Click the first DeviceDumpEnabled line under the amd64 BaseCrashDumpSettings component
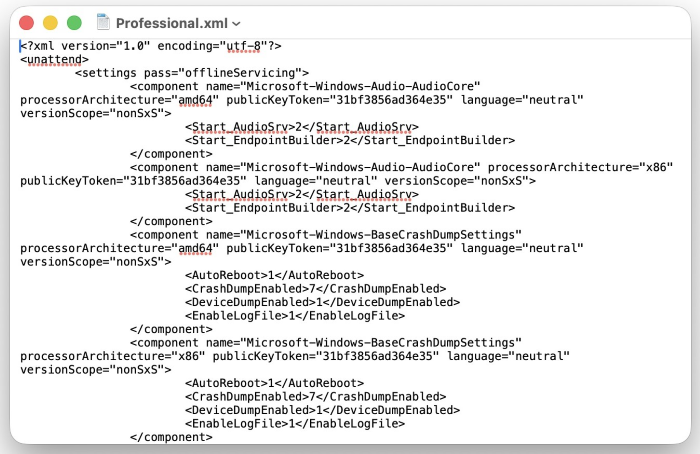 coord(322,302)
